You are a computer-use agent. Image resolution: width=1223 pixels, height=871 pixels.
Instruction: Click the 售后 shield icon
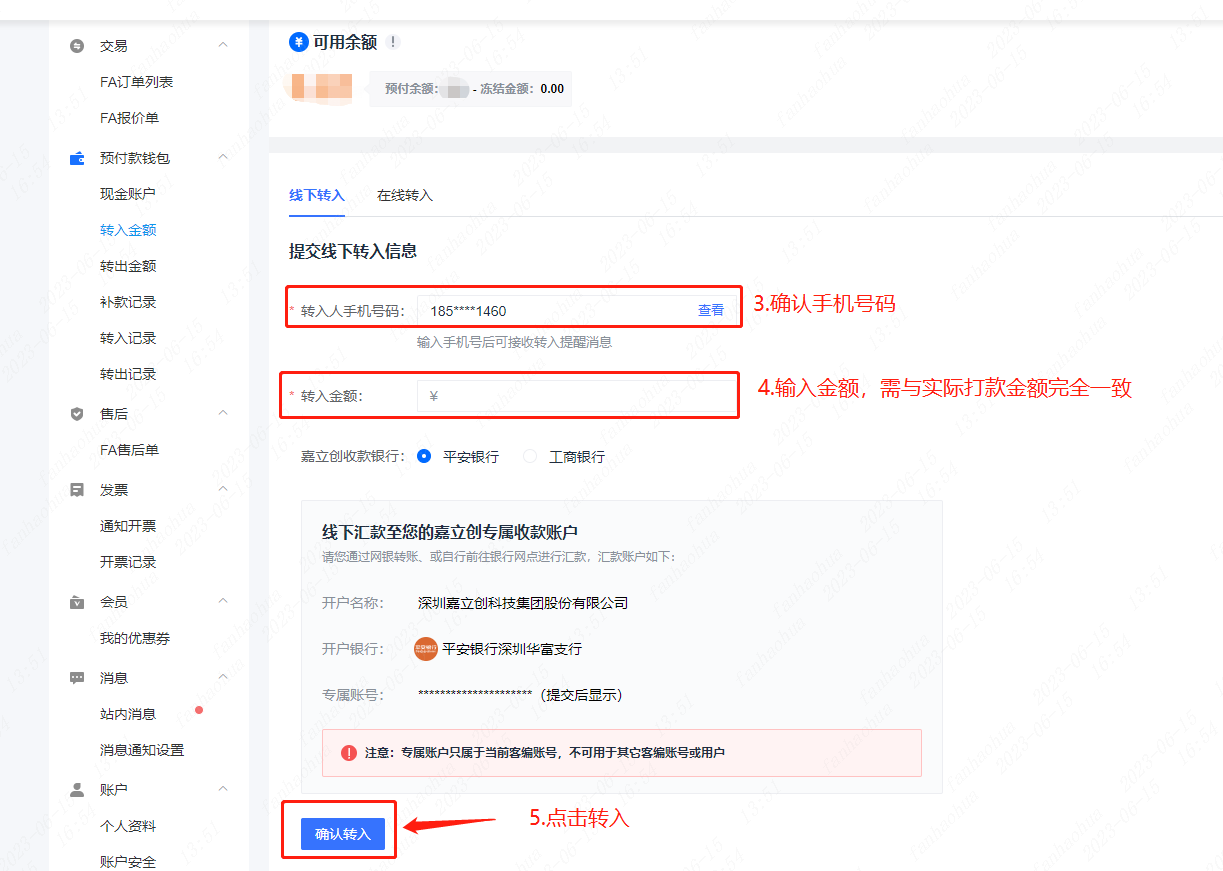coord(77,414)
